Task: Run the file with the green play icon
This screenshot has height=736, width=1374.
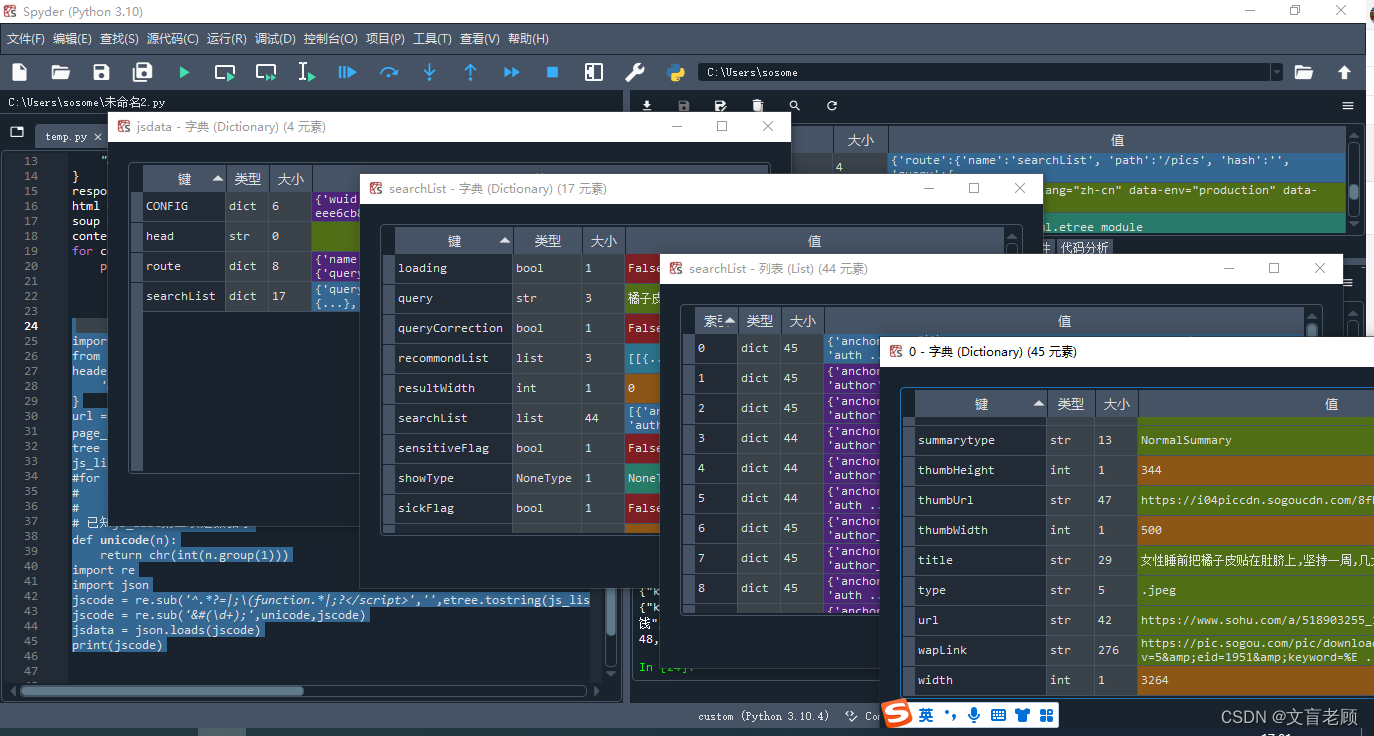Action: (183, 72)
